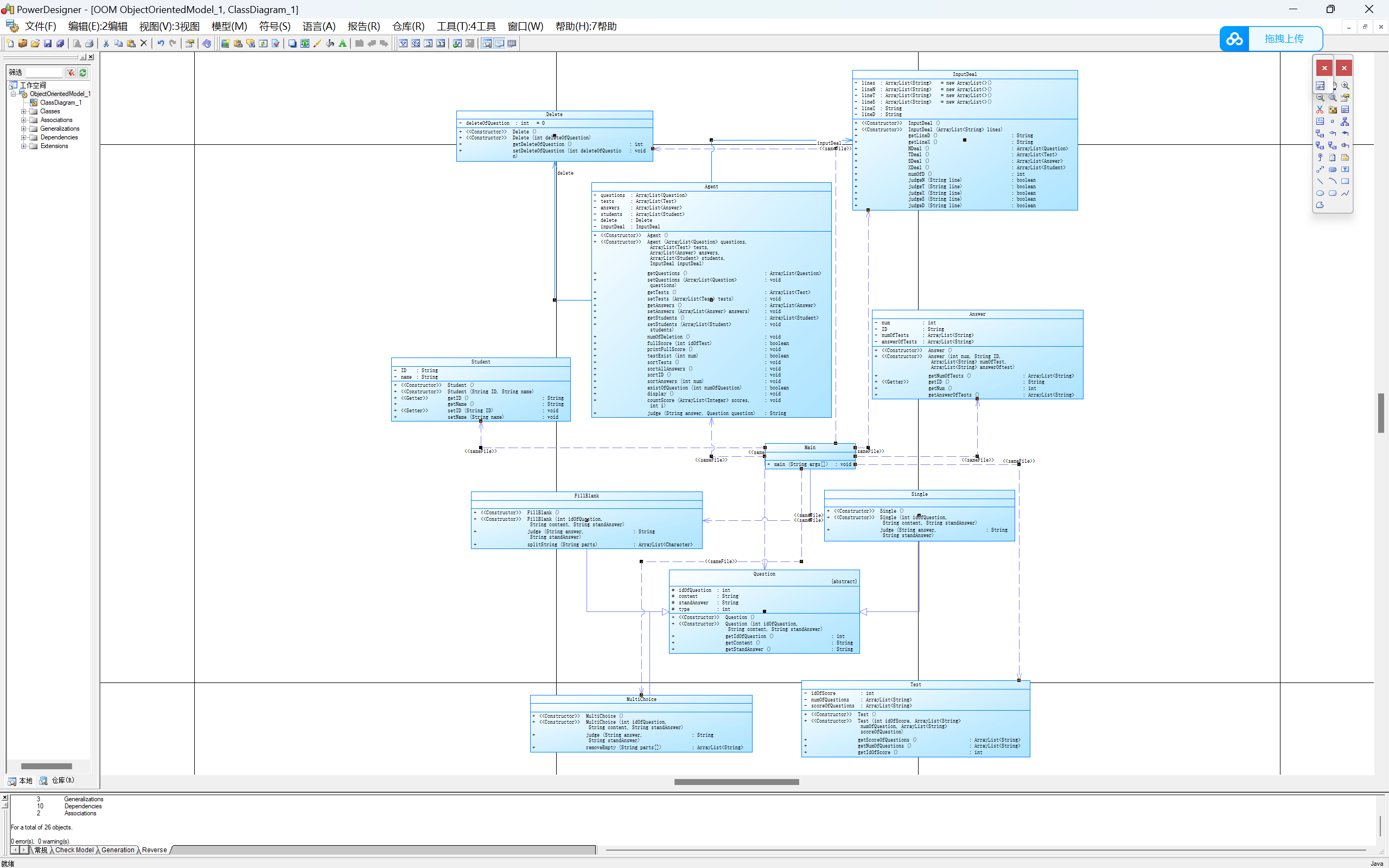Viewport: 1389px width, 868px height.
Task: Choose the Package folder tool in palette
Action: coord(1332,110)
